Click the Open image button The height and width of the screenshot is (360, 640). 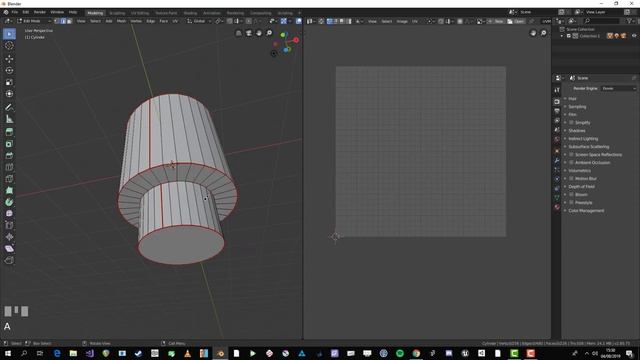point(516,21)
